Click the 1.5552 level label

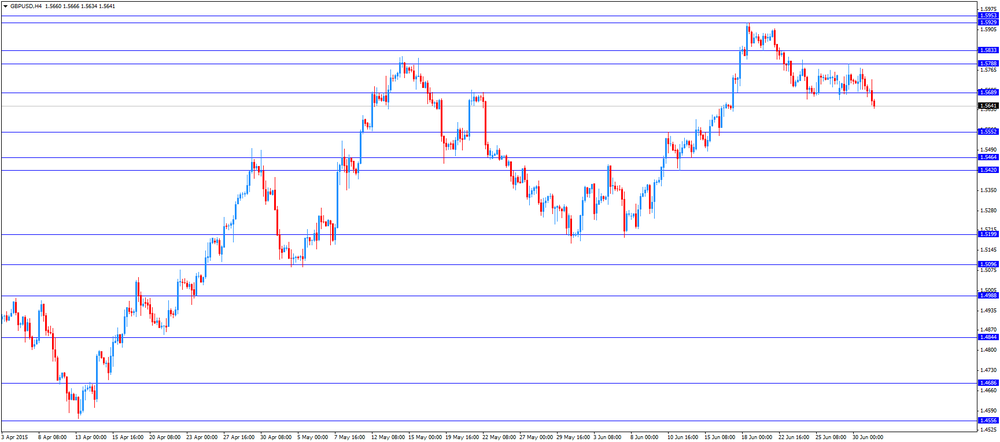(989, 131)
